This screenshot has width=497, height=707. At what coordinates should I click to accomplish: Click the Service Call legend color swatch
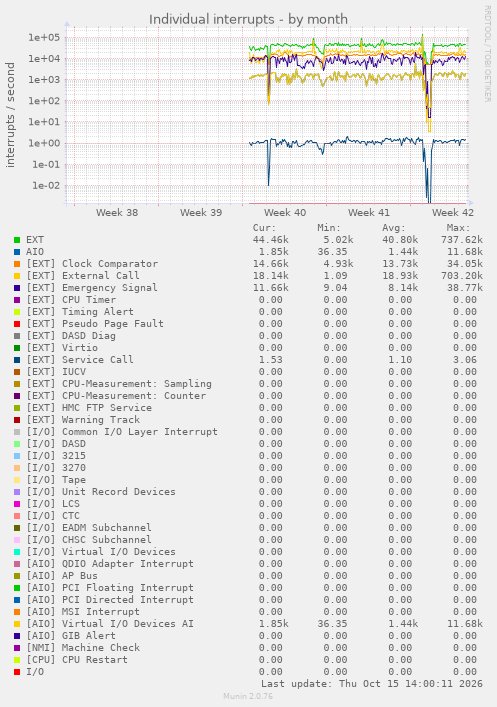coord(17,360)
